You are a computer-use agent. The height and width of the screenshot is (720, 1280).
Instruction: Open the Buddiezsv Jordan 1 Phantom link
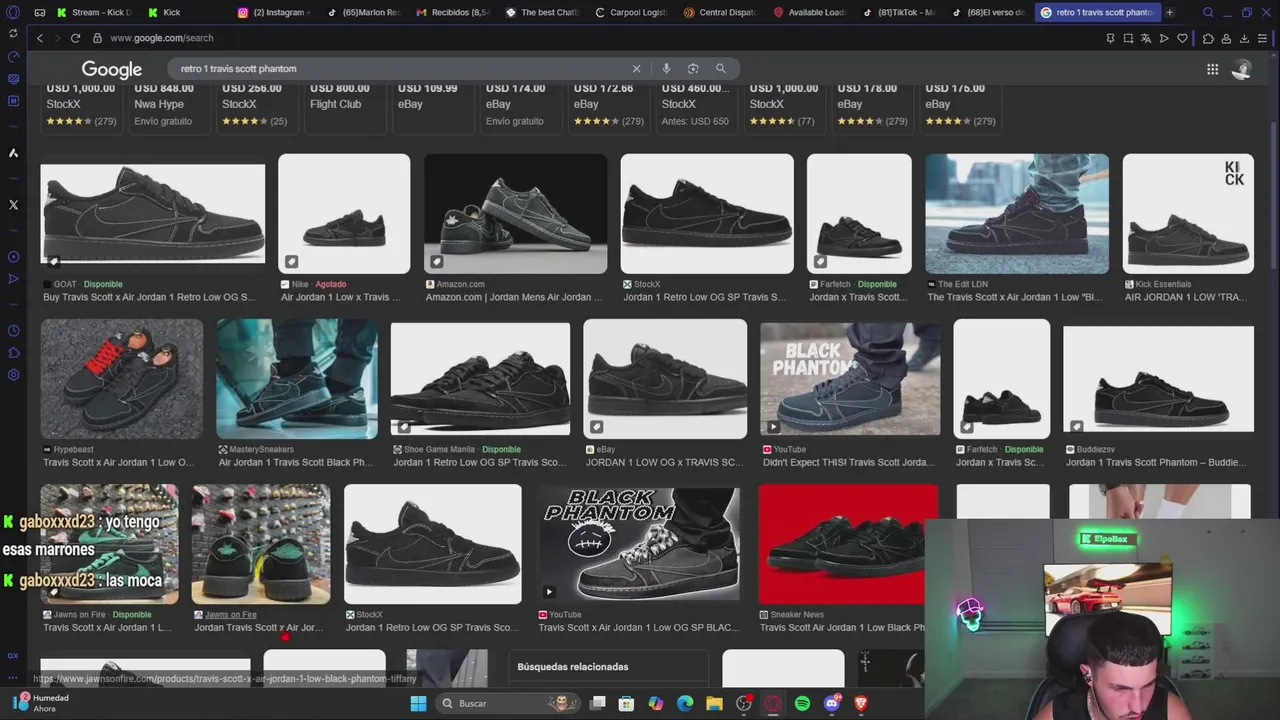pyautogui.click(x=1156, y=462)
